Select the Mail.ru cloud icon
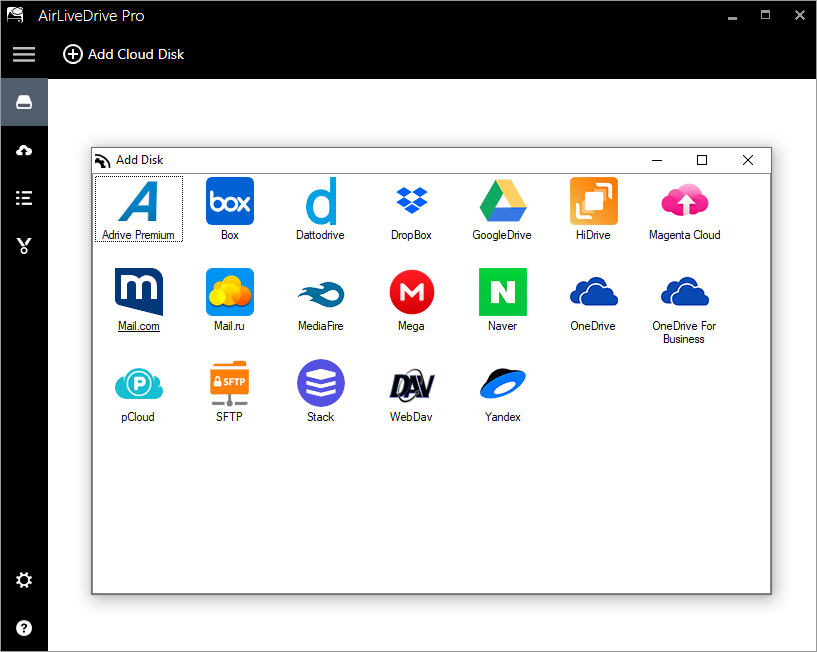This screenshot has width=817, height=652. click(230, 300)
